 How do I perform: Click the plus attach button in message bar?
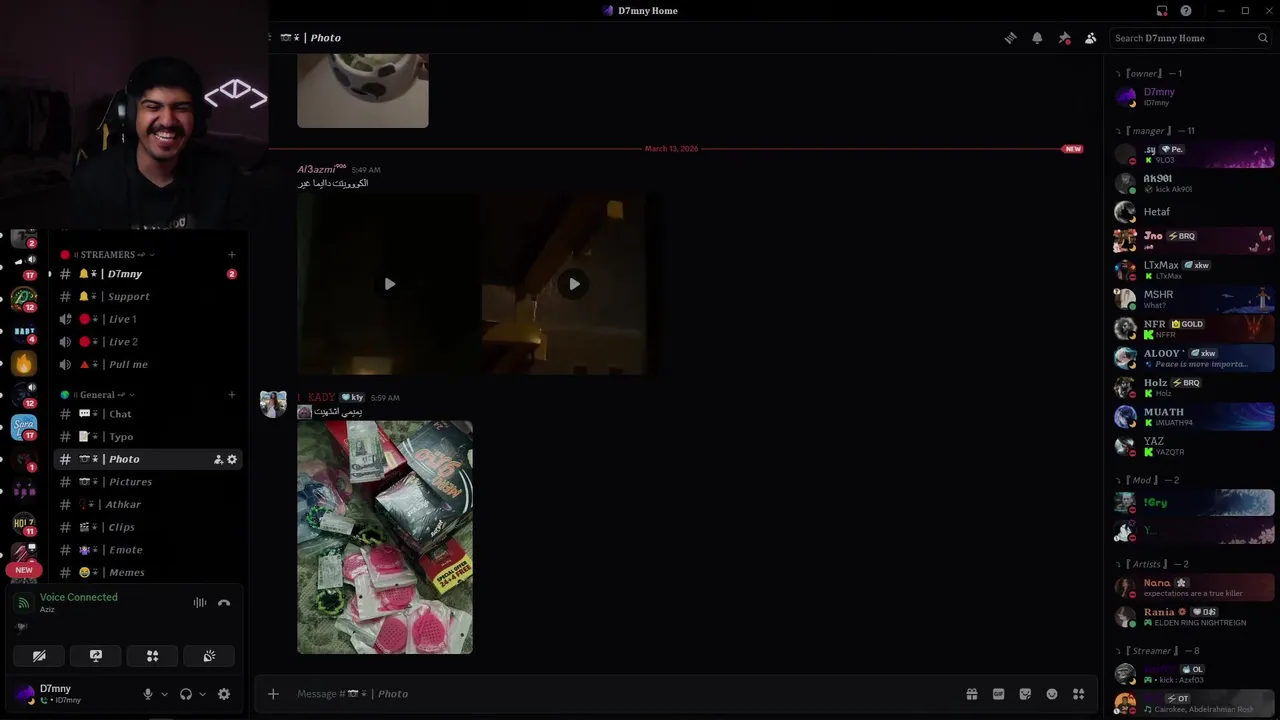click(273, 694)
